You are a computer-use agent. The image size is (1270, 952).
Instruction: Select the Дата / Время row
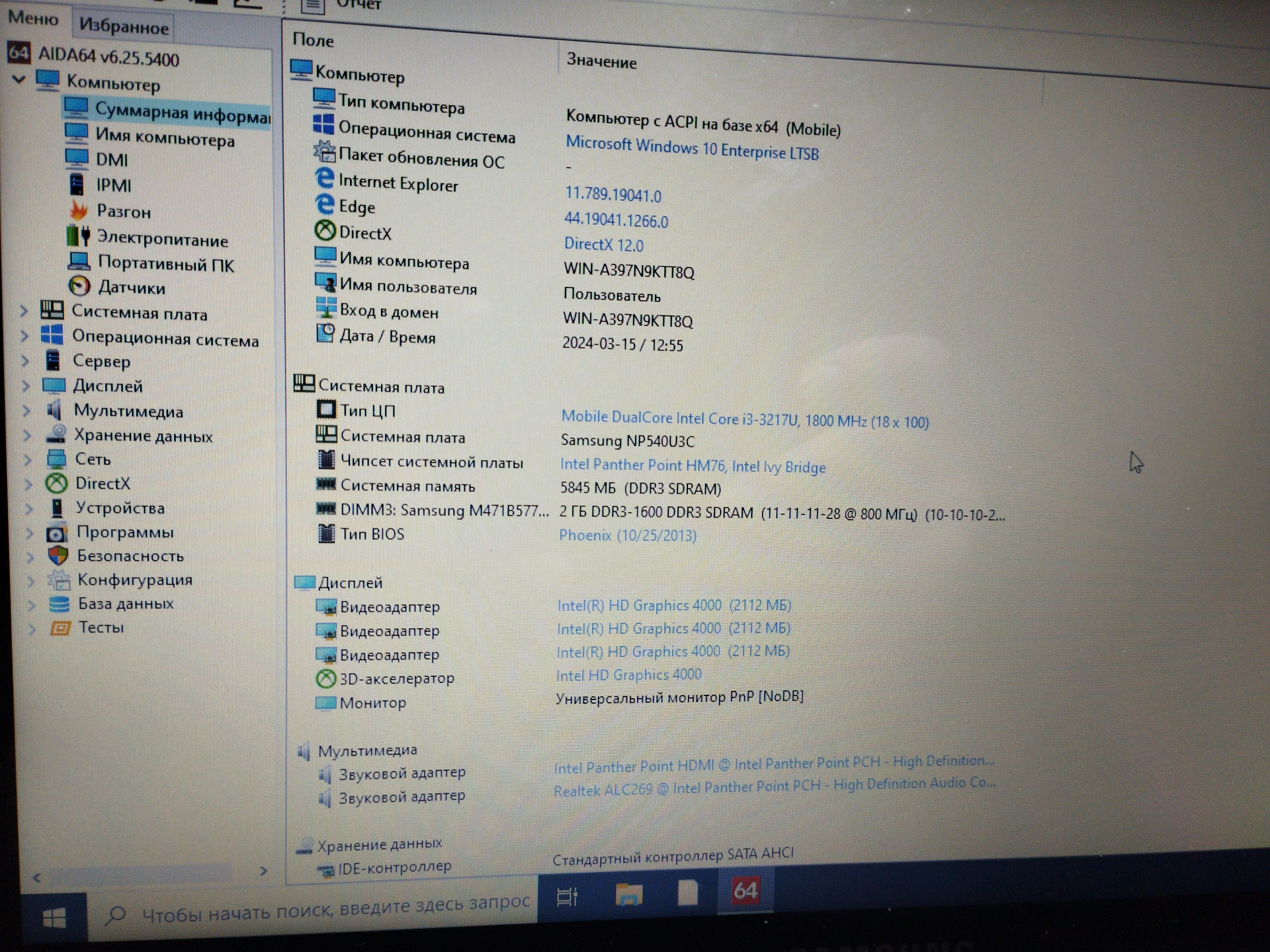[x=499, y=340]
